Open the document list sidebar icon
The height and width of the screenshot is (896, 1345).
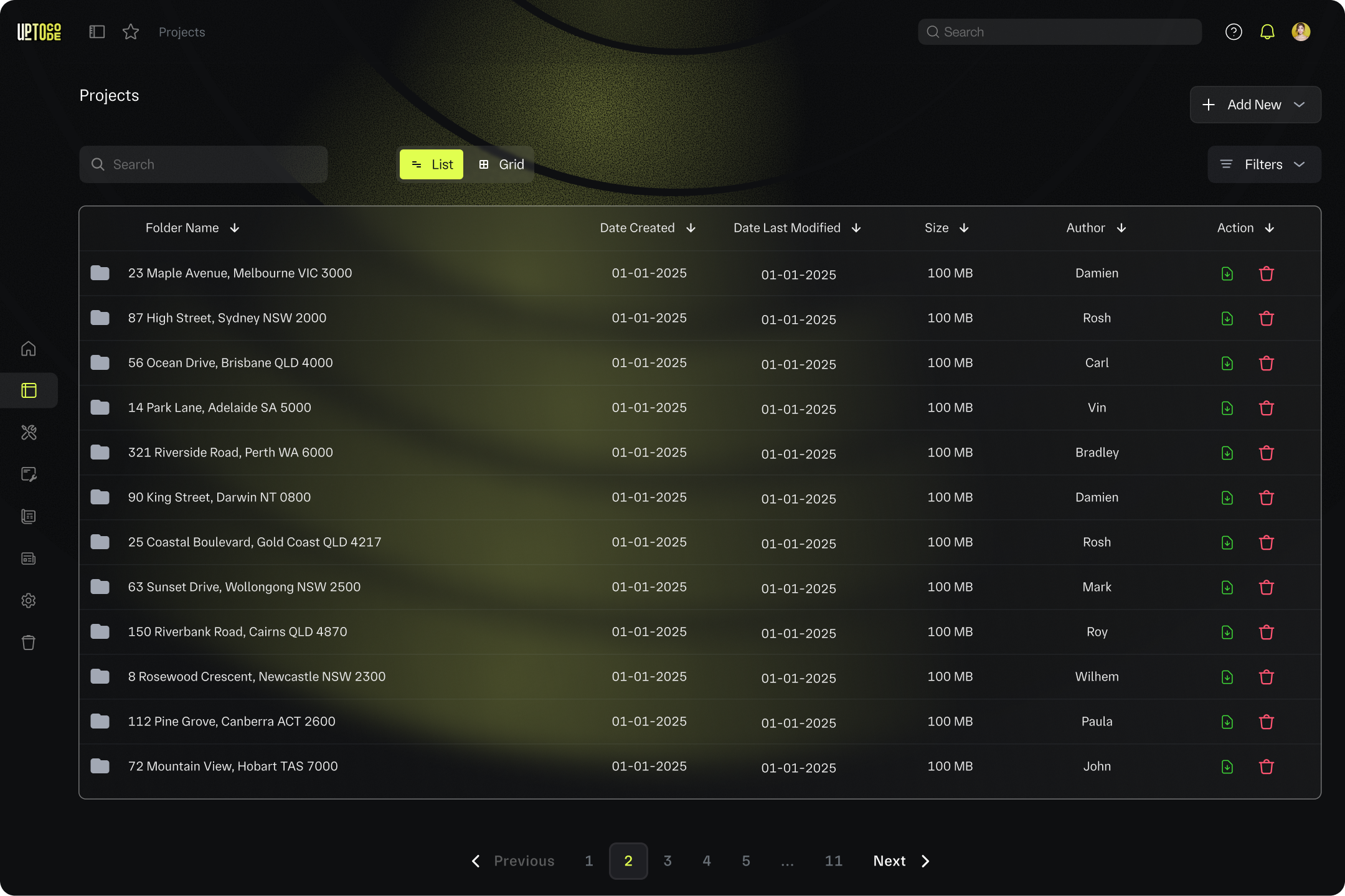point(29,516)
